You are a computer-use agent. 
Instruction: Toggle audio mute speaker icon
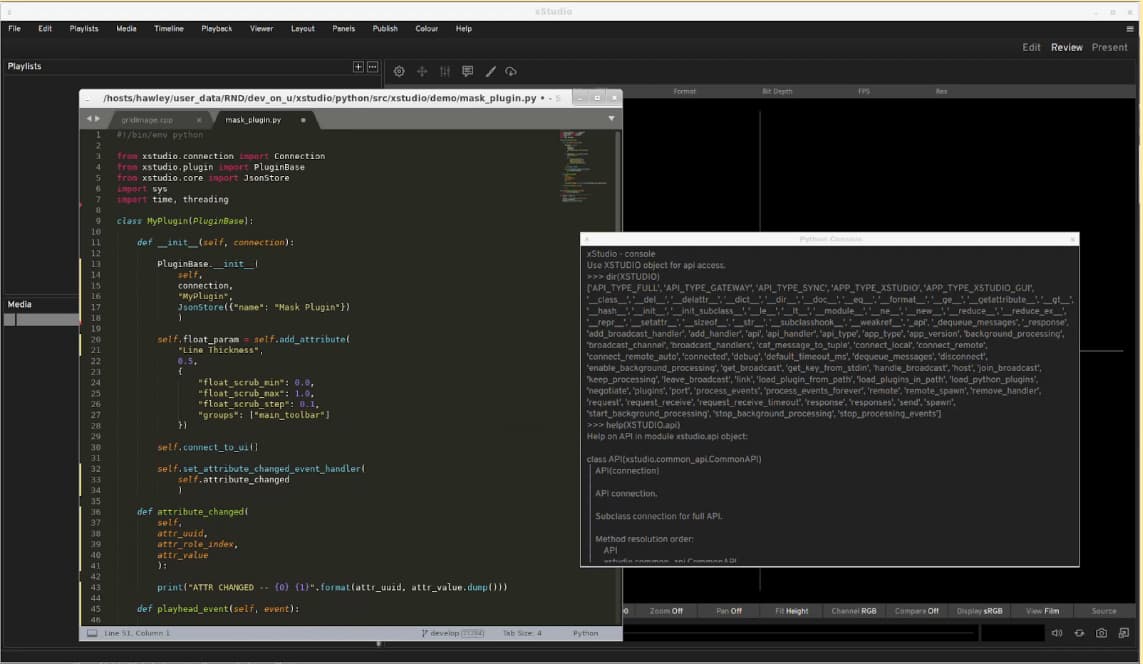pos(1057,633)
